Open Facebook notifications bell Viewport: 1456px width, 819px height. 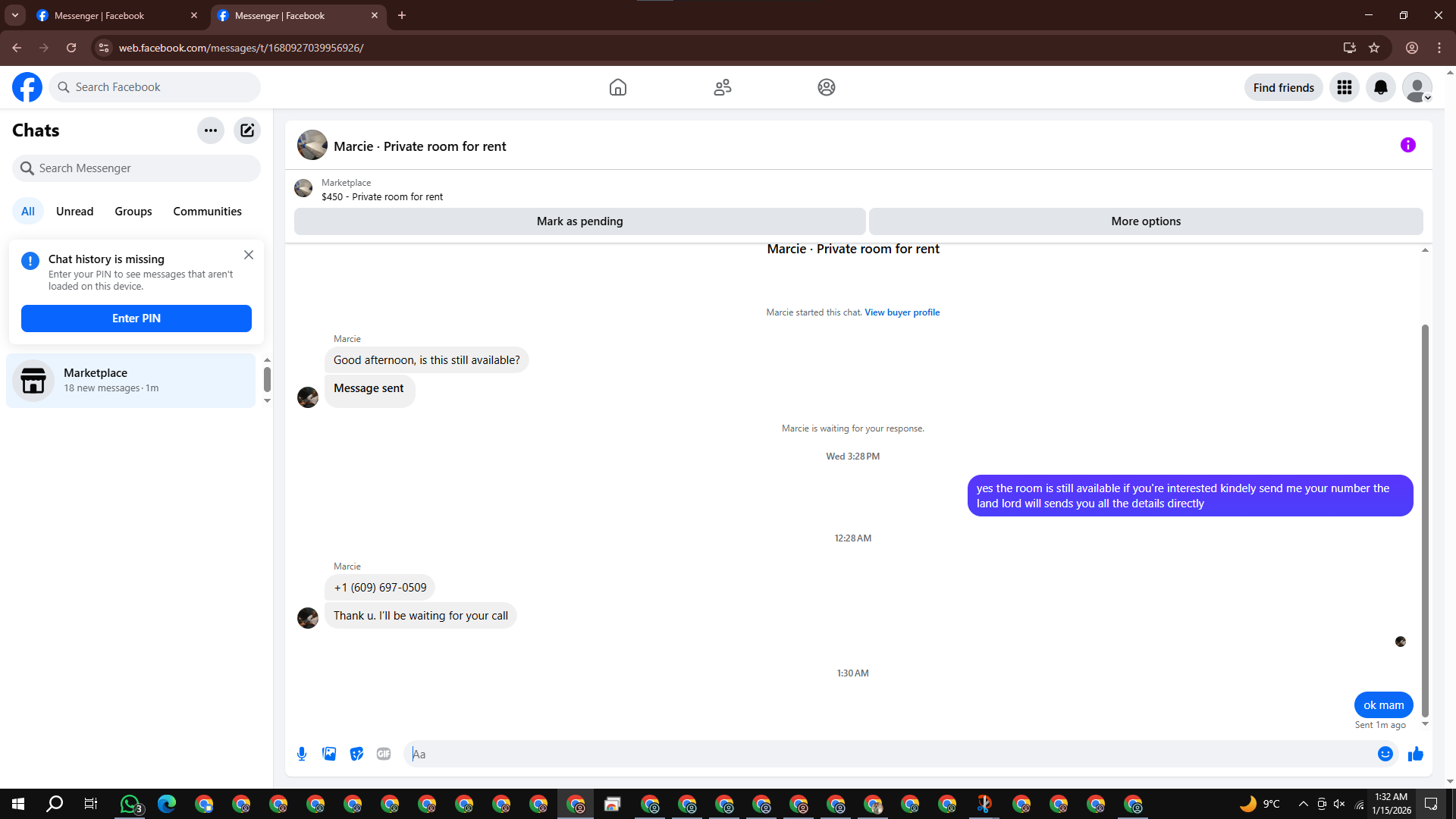pos(1380,88)
